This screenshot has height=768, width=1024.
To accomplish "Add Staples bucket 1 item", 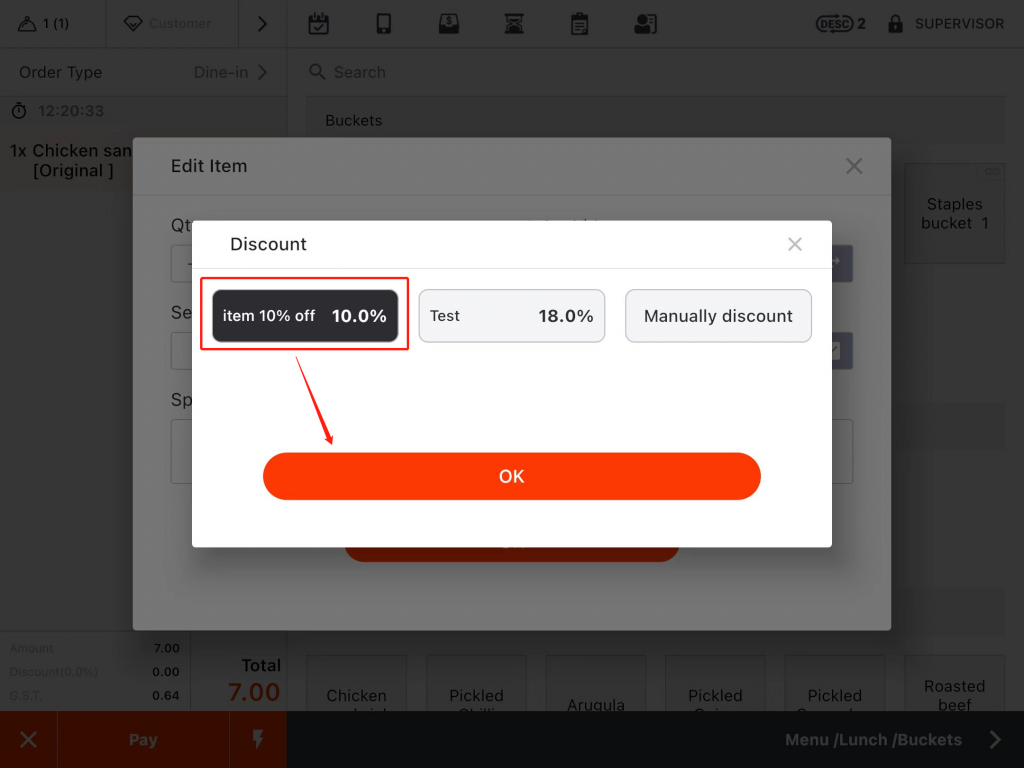I will 954,214.
